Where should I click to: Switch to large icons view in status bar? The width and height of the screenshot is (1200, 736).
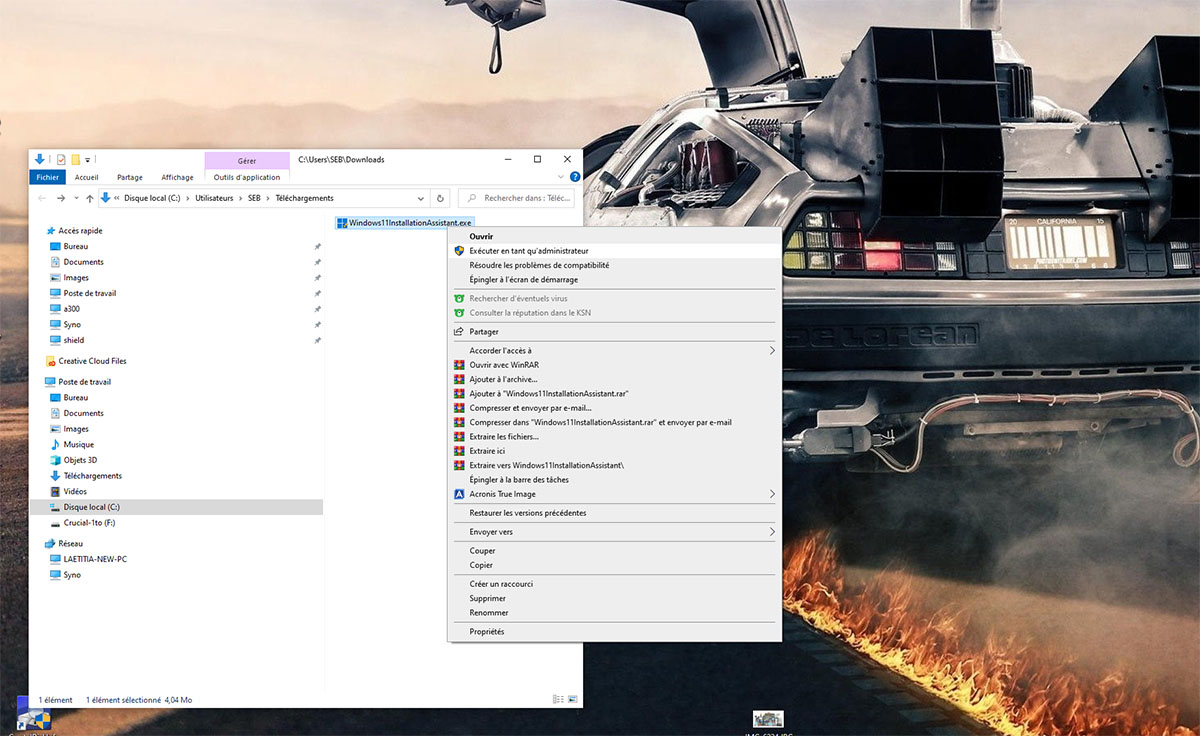coord(572,700)
